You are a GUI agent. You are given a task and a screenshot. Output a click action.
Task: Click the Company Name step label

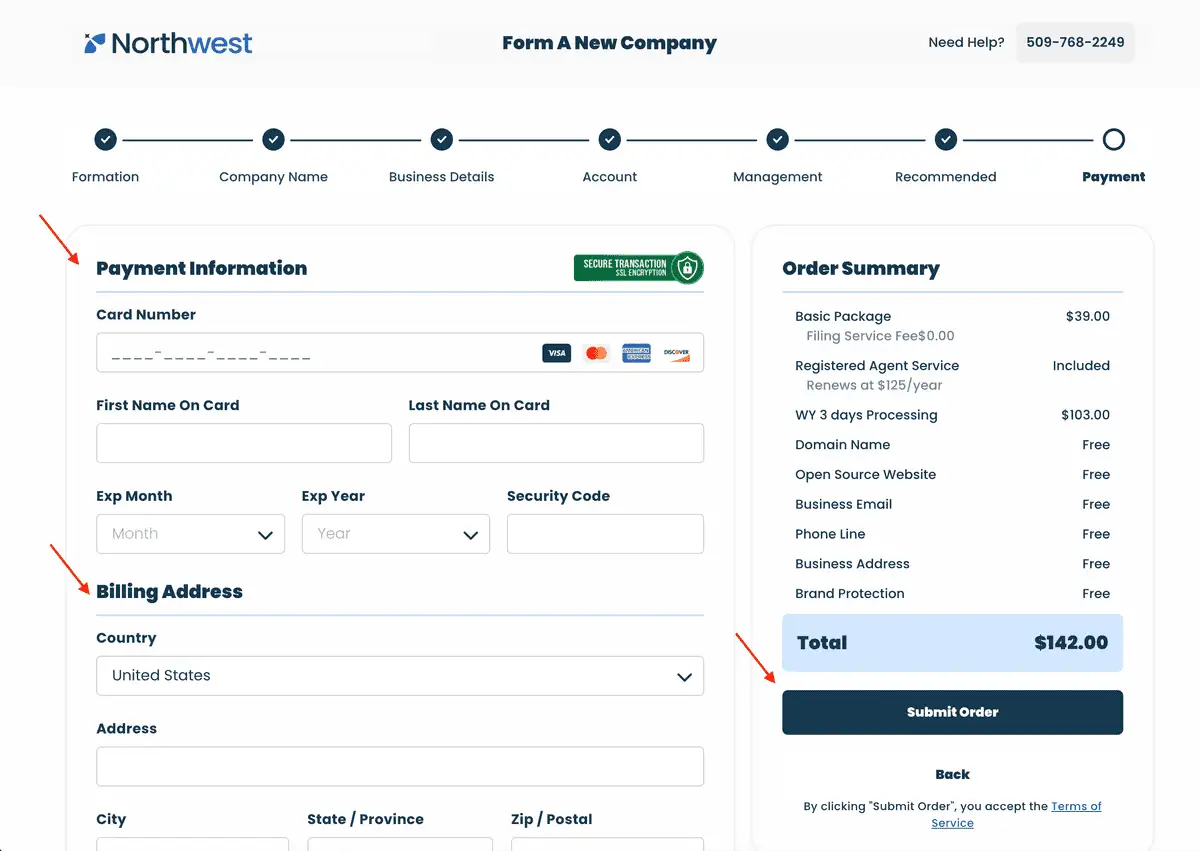pyautogui.click(x=273, y=177)
